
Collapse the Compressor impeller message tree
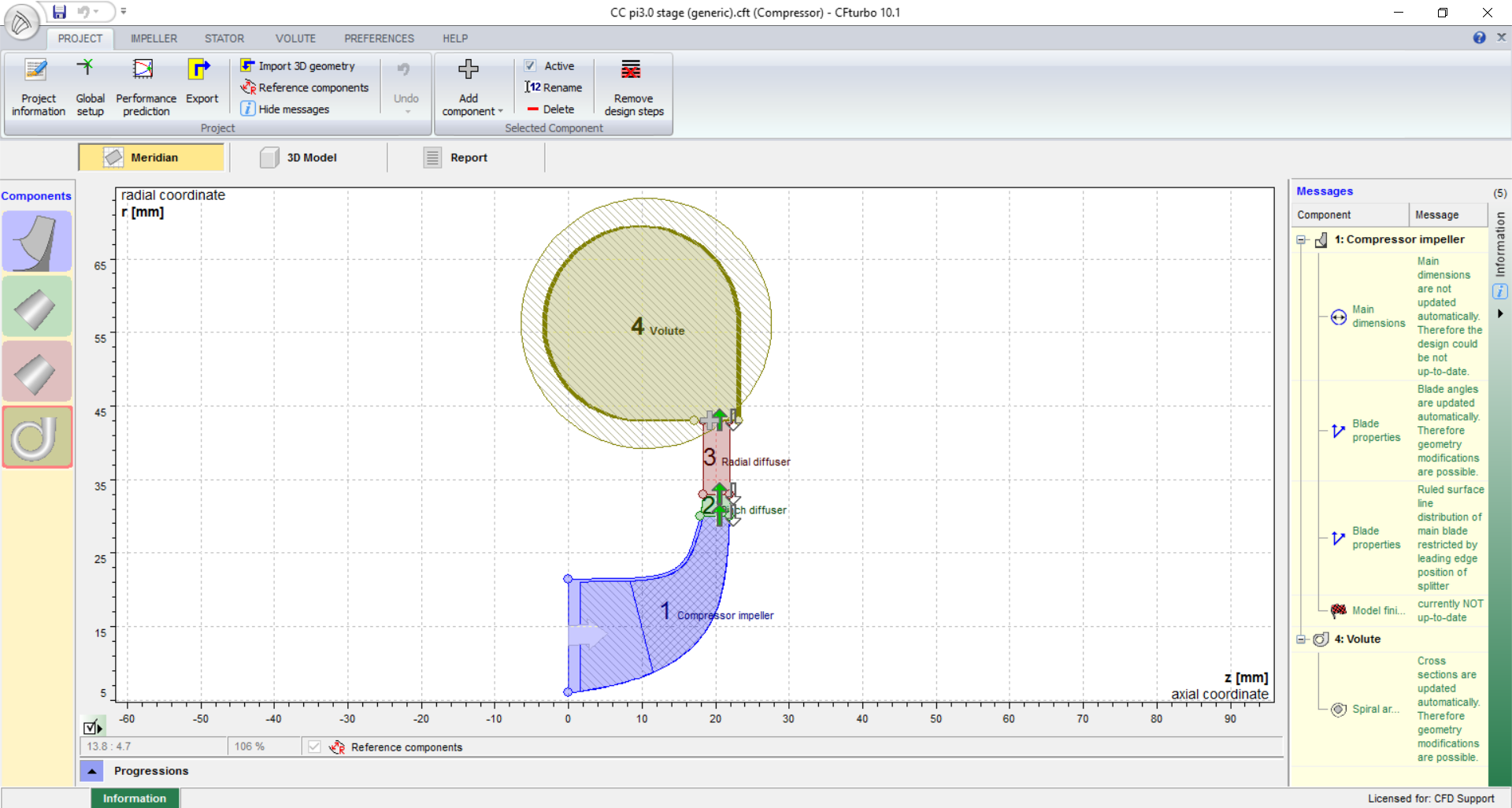1301,239
